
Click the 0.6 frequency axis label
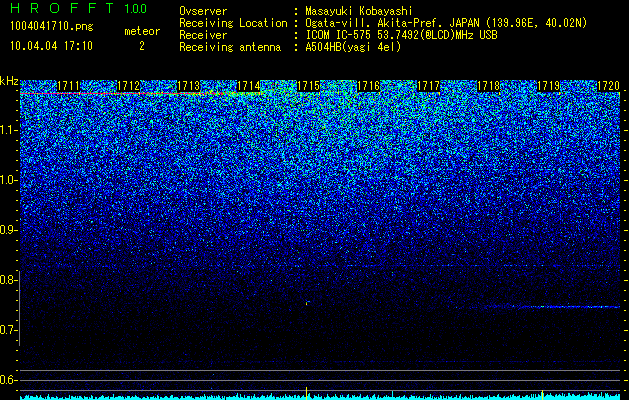(9, 380)
